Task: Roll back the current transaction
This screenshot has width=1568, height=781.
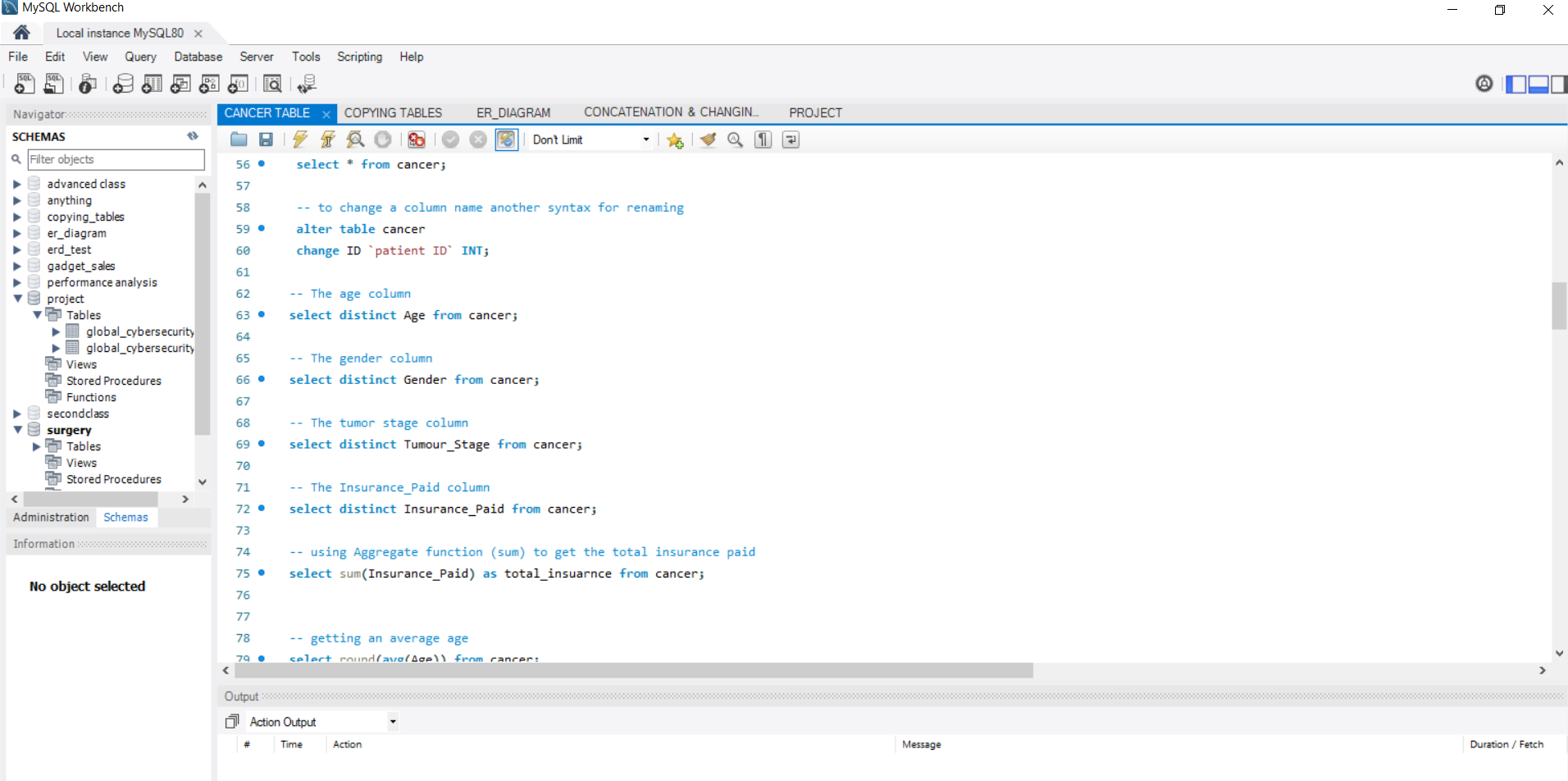Action: tap(478, 139)
